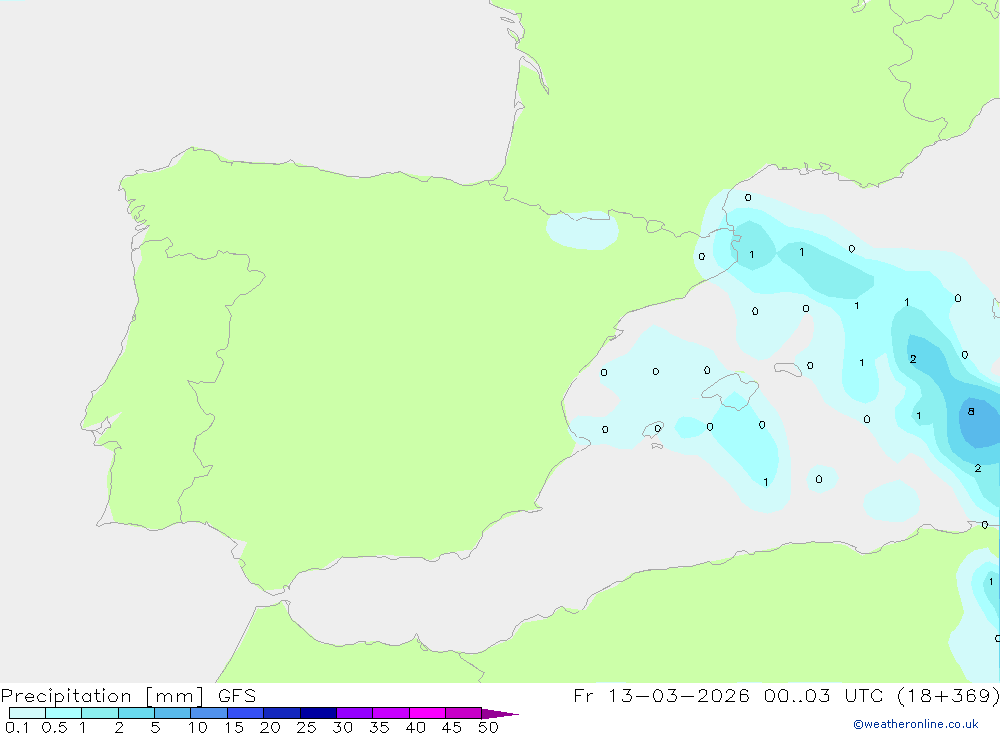
Task: Pick the 10–15 mm legend color swatch
Action: tap(209, 713)
